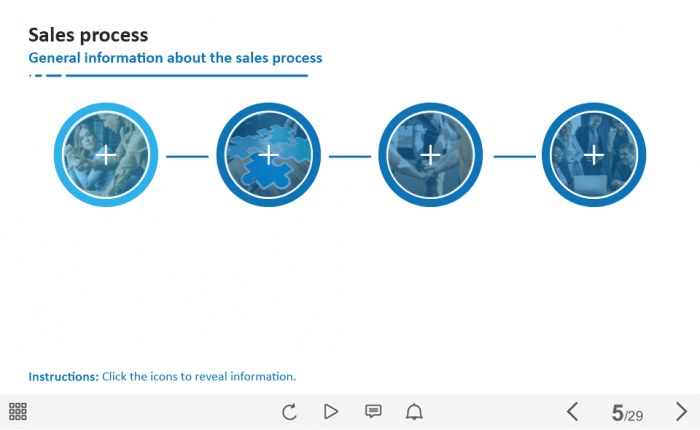Click the blue underline bar beneath the subtitle
The image size is (700, 430).
[x=185, y=75]
